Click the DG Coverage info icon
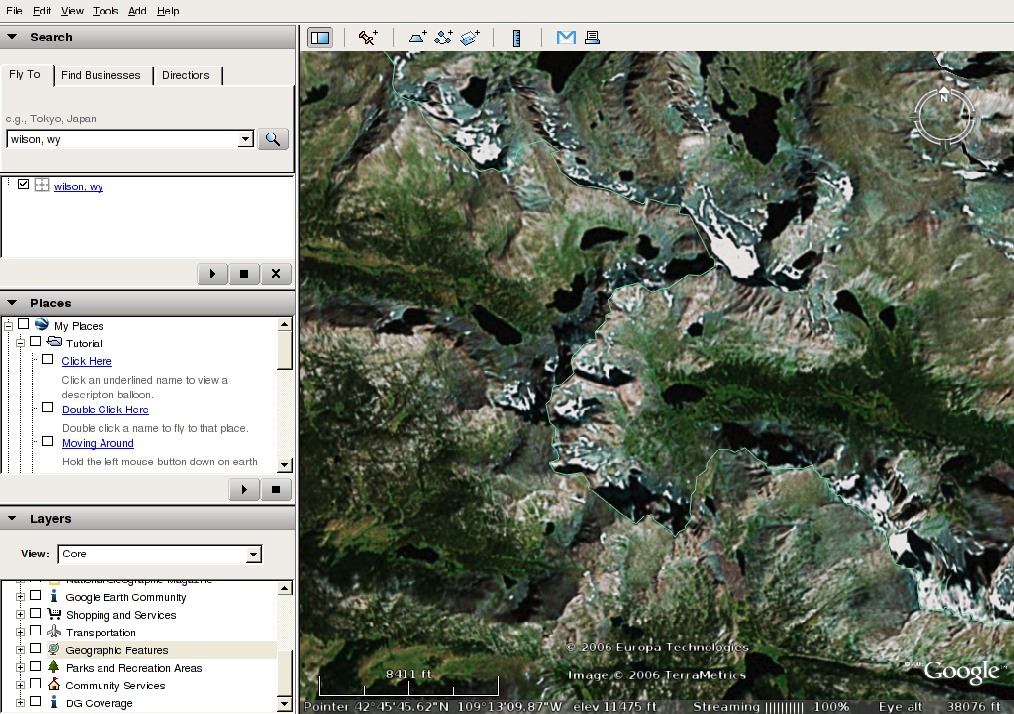Screen dimensions: 1014x714 coord(54,702)
